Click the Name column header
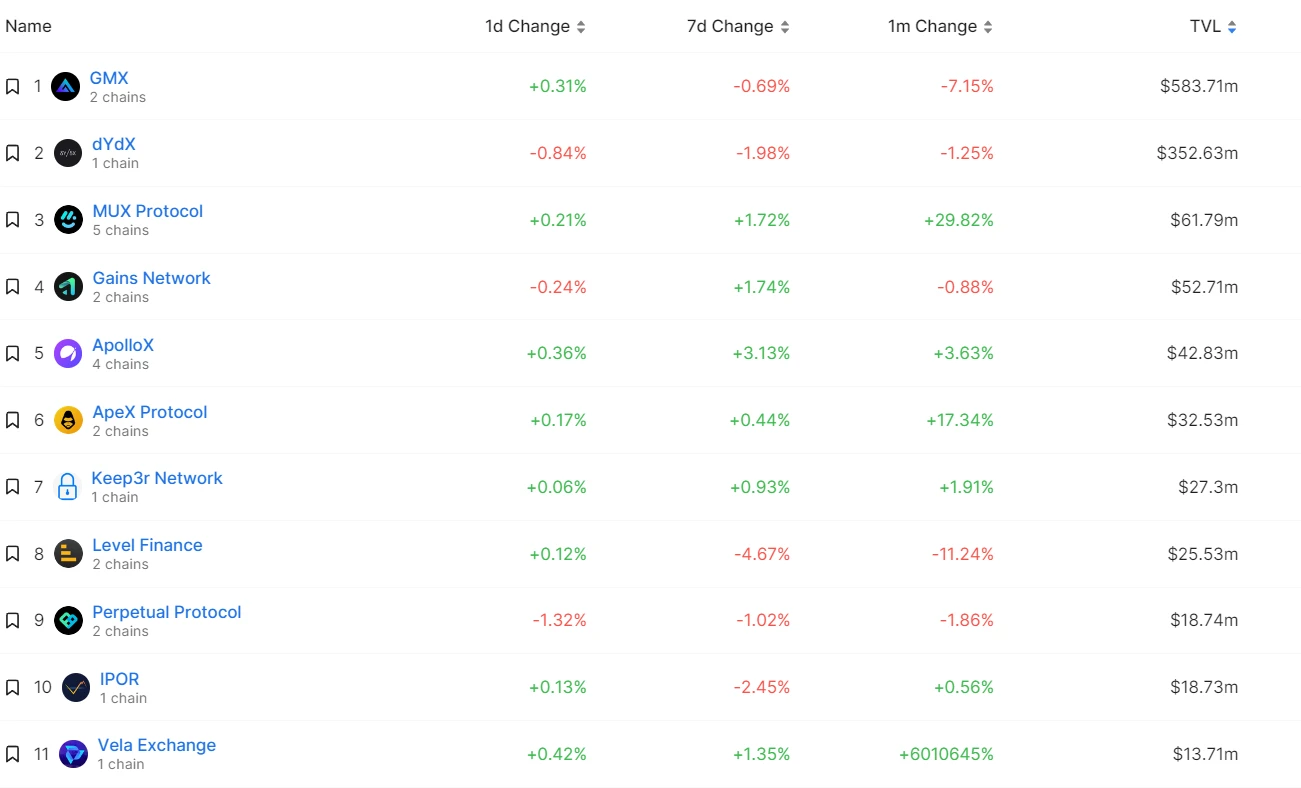Image resolution: width=1301 pixels, height=788 pixels. [x=28, y=27]
